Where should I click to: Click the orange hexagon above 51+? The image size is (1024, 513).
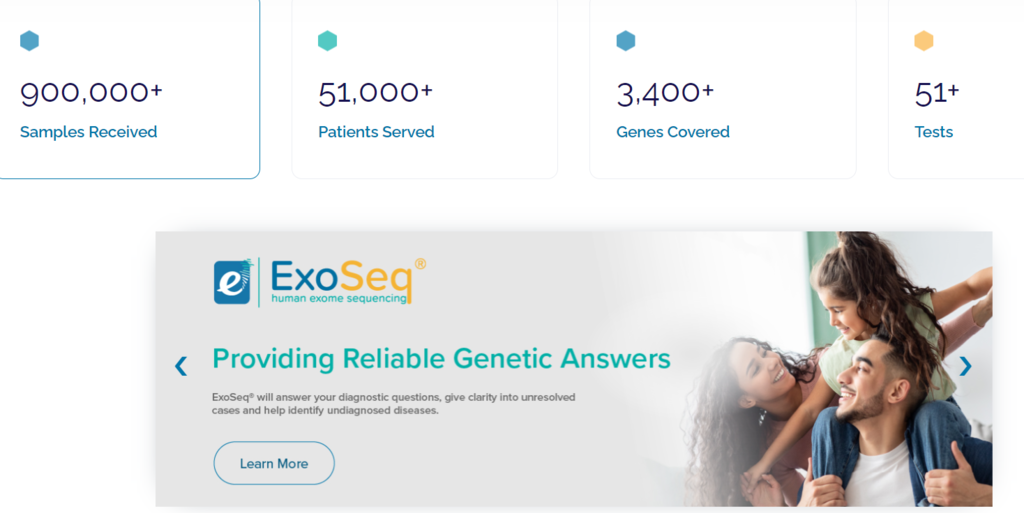(923, 40)
